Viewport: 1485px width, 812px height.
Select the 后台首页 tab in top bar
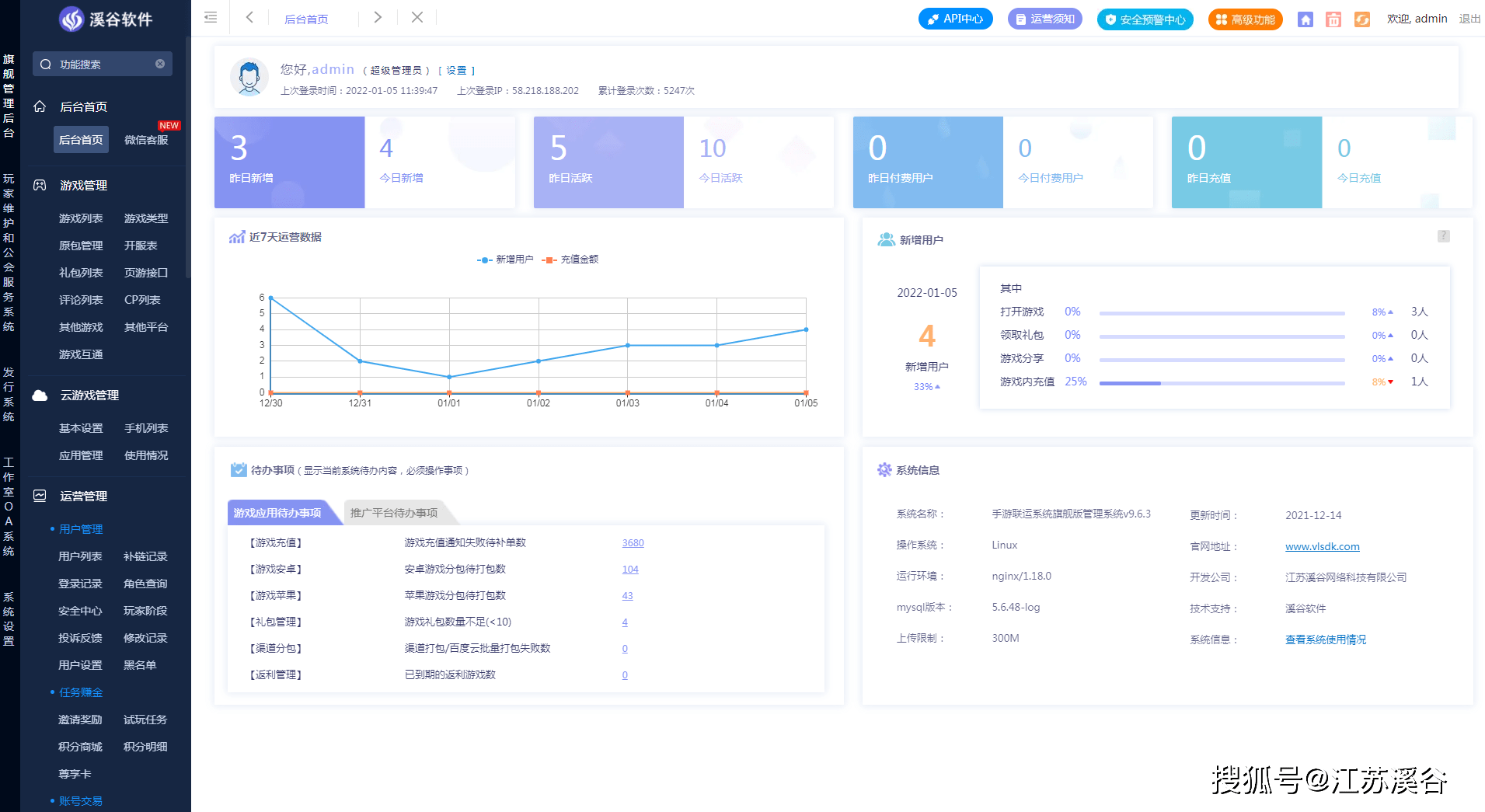[306, 19]
